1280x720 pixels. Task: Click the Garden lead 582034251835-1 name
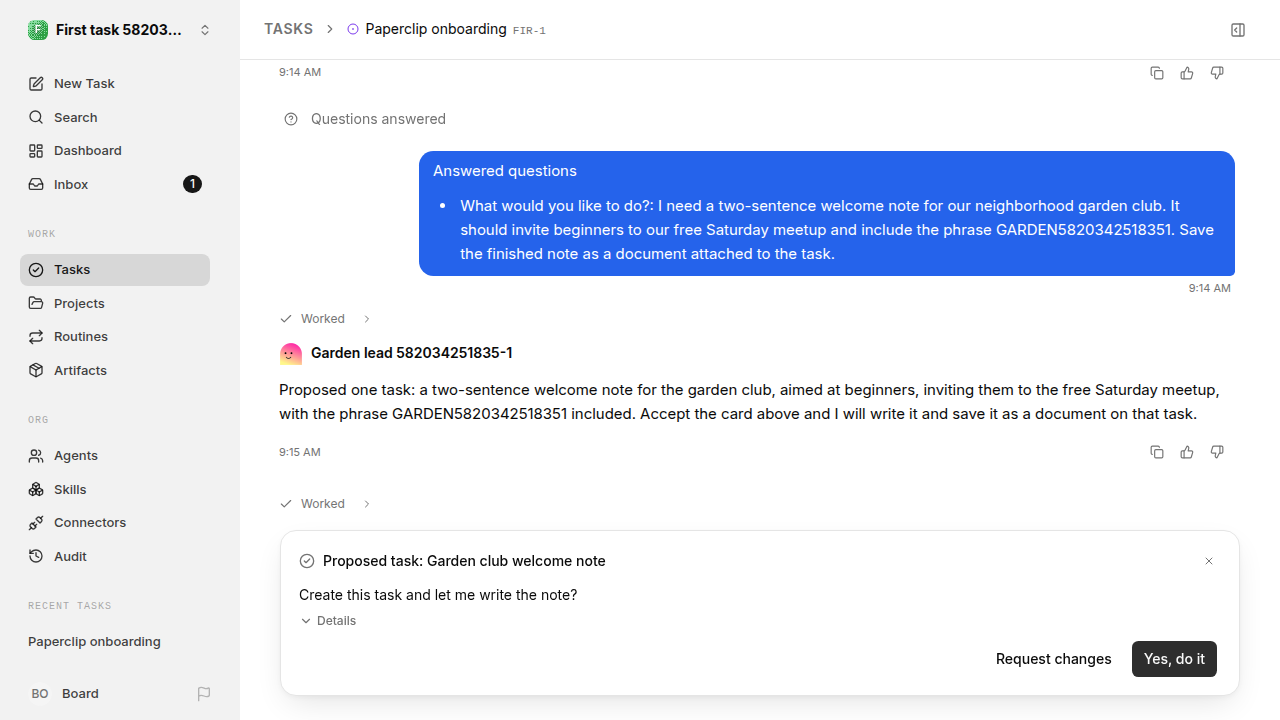click(412, 353)
